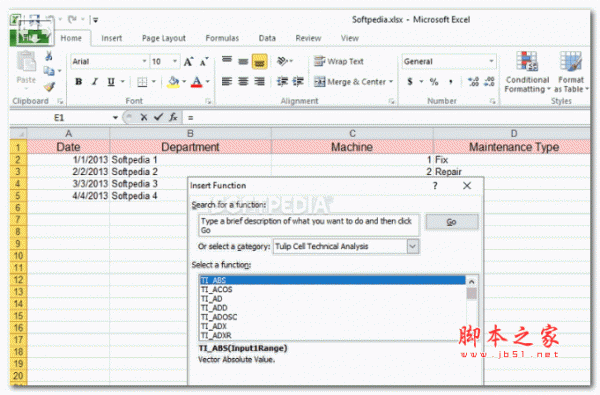Switch to the Insert tab
This screenshot has width=600, height=395.
(111, 38)
